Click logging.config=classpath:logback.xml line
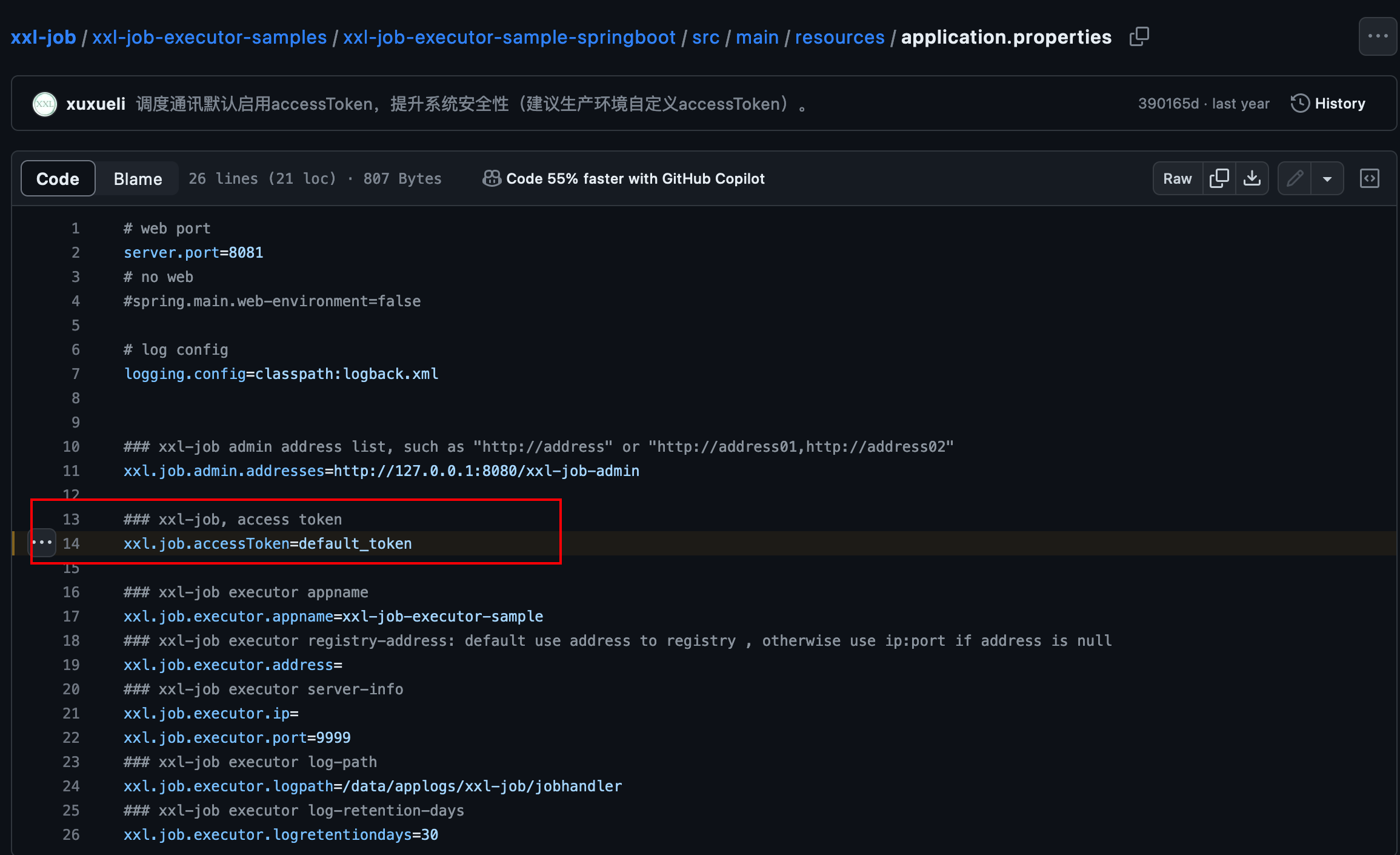This screenshot has height=855, width=1400. point(281,374)
